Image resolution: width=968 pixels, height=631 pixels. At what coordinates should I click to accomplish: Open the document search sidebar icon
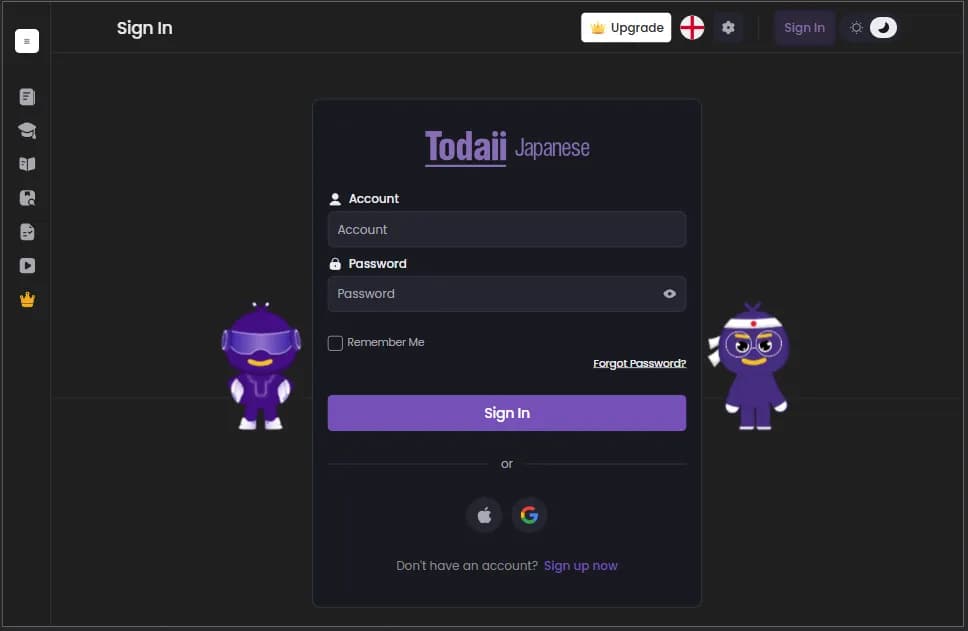tap(27, 198)
